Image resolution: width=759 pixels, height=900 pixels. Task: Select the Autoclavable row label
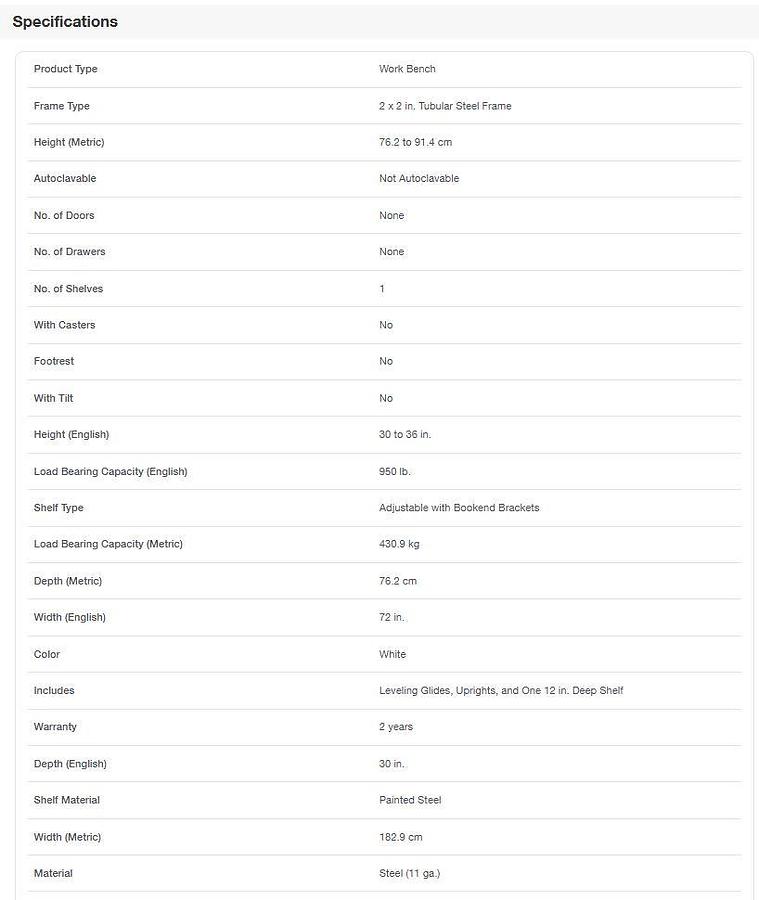[x=65, y=179]
